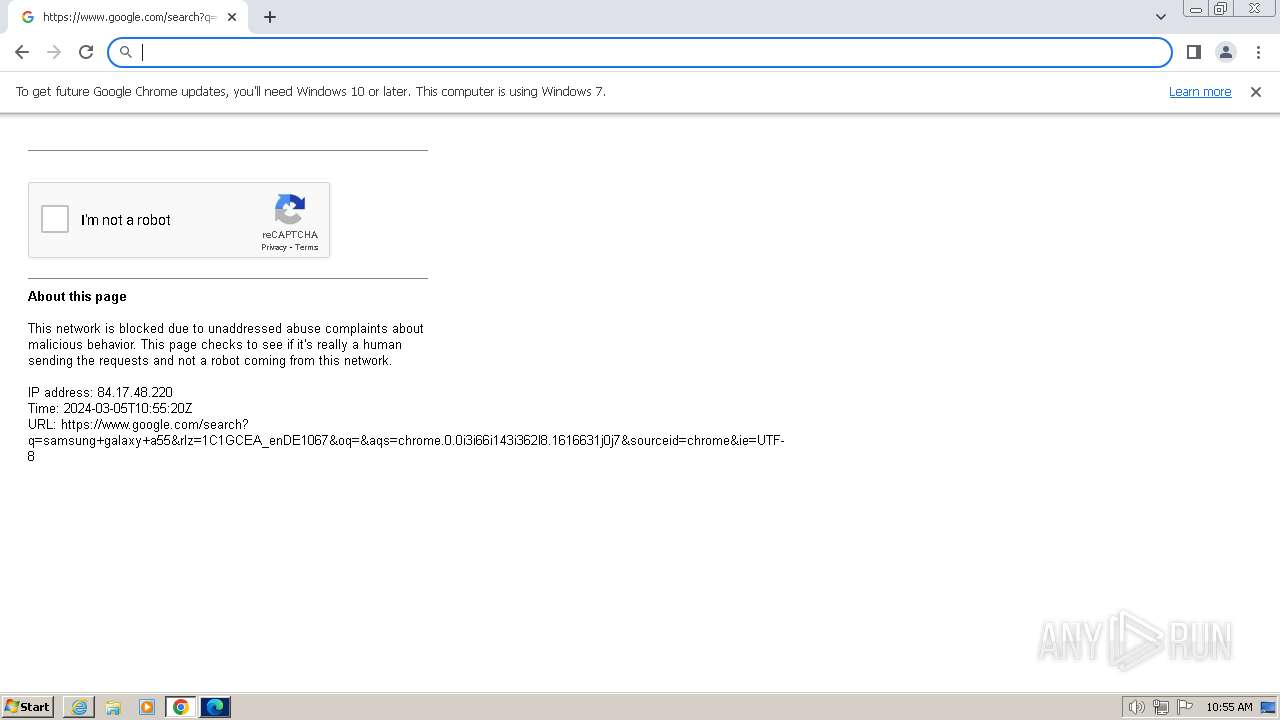1280x720 pixels.
Task: Open the reCAPTCHA Privacy link
Action: 274,247
